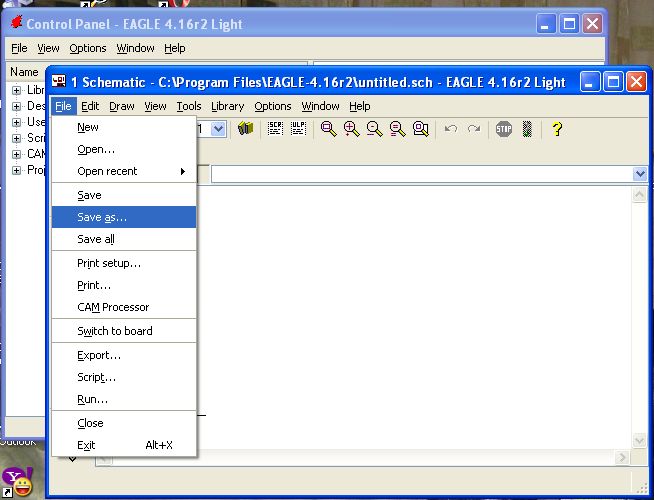Maximize the Schematic window
654x500 pixels.
click(x=613, y=82)
